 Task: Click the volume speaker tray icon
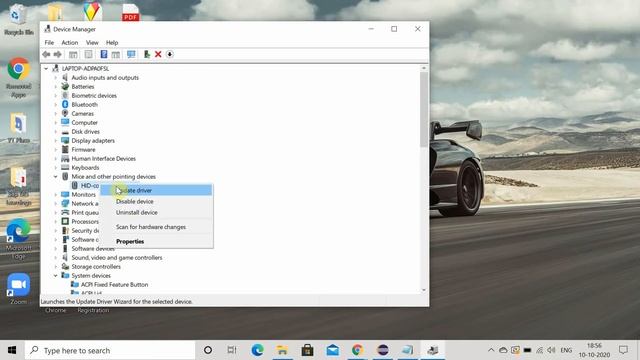pos(551,350)
